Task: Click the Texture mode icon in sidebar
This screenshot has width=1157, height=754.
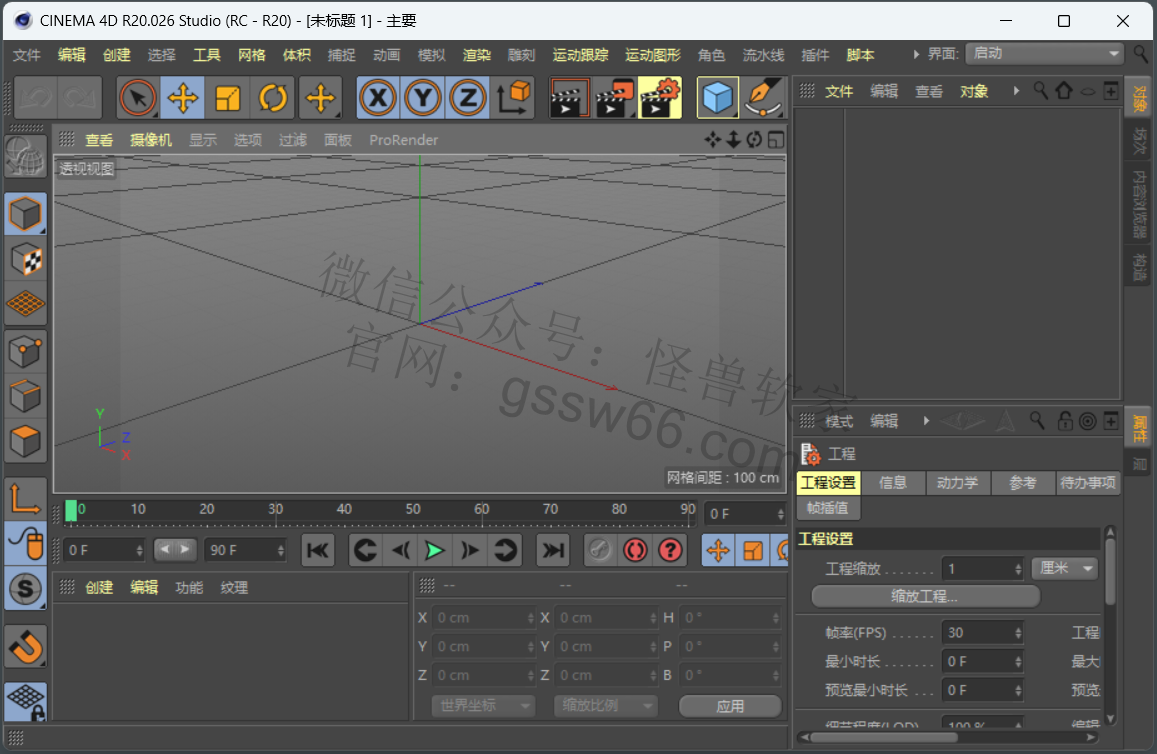Action: [26, 260]
